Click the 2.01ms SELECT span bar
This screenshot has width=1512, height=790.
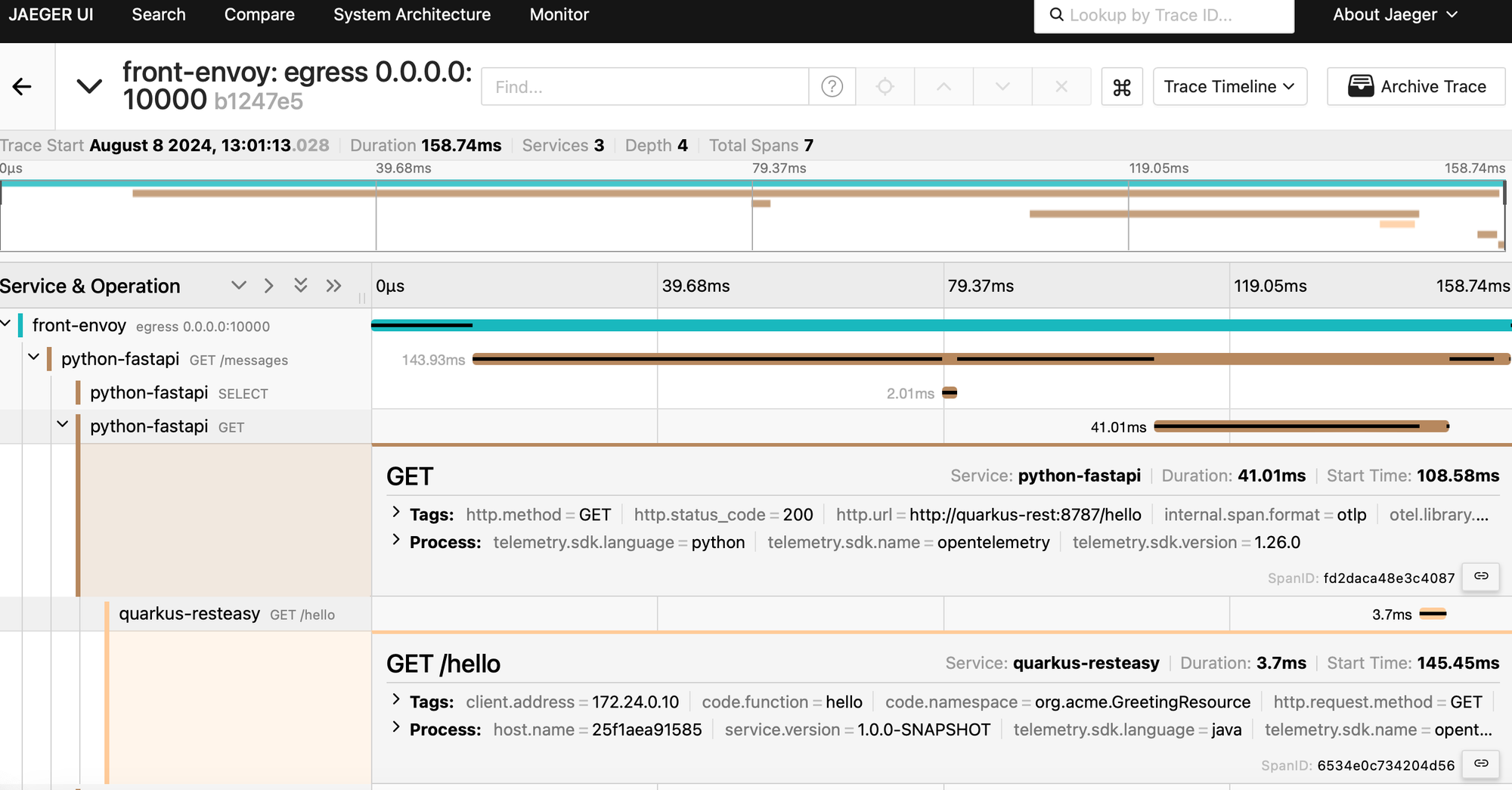[x=950, y=393]
